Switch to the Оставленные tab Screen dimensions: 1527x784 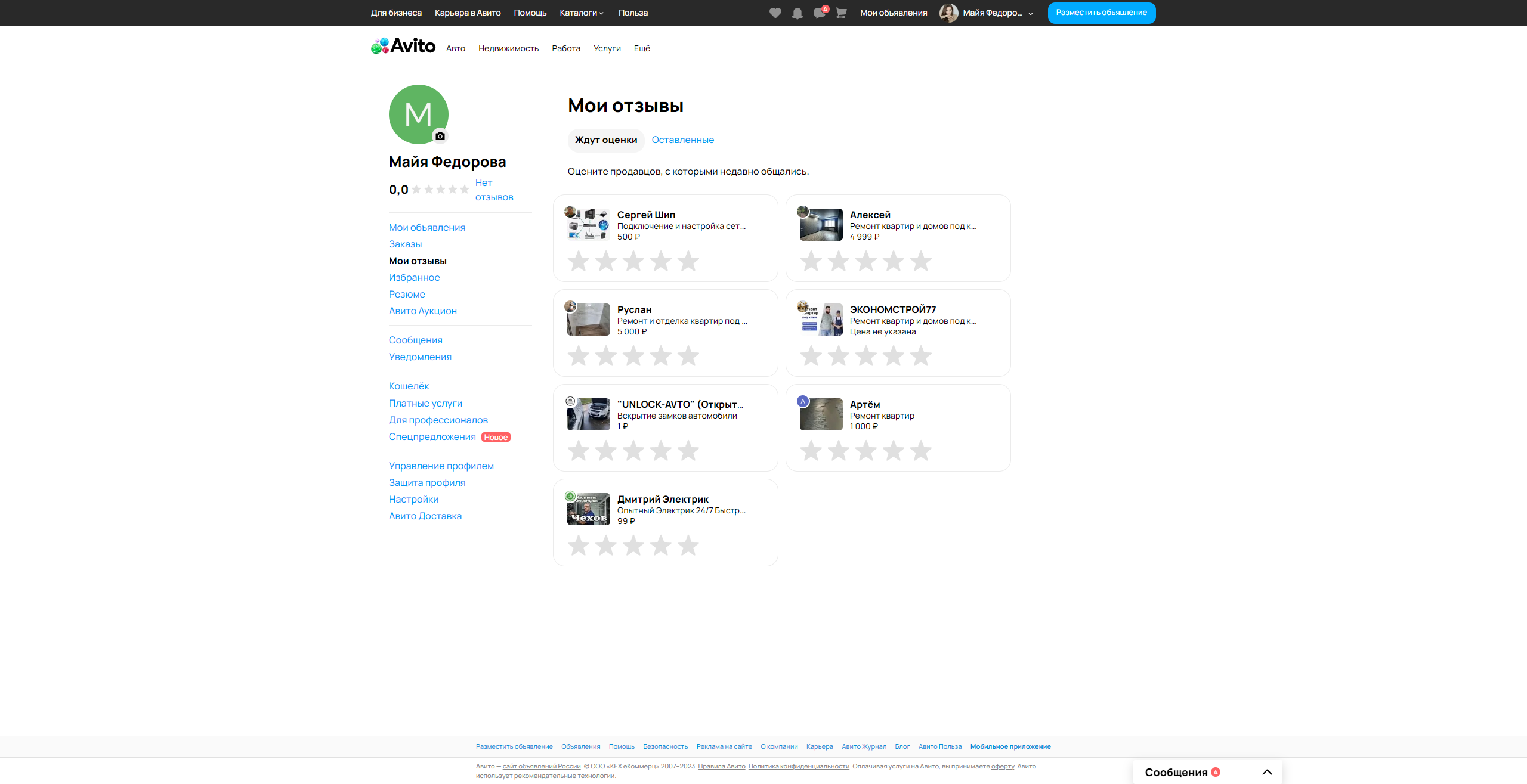coord(682,140)
